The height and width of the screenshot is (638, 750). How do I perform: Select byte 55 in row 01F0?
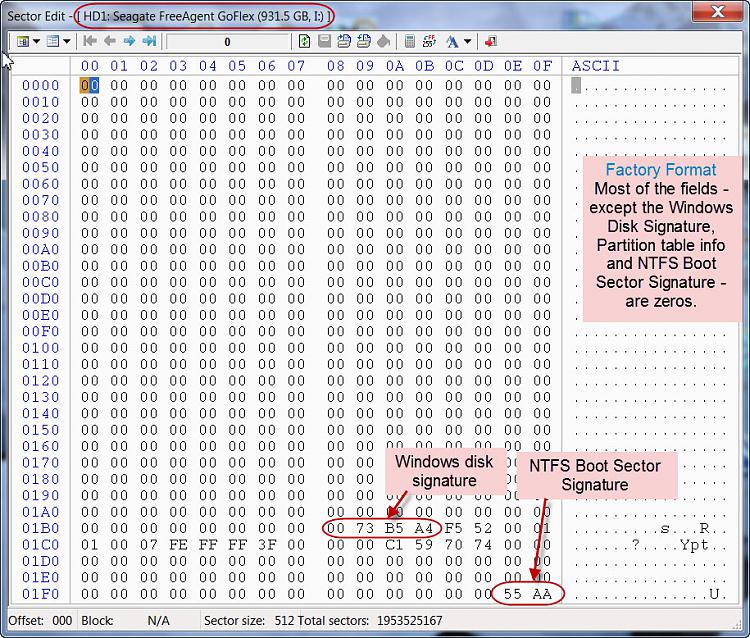pyautogui.click(x=512, y=594)
